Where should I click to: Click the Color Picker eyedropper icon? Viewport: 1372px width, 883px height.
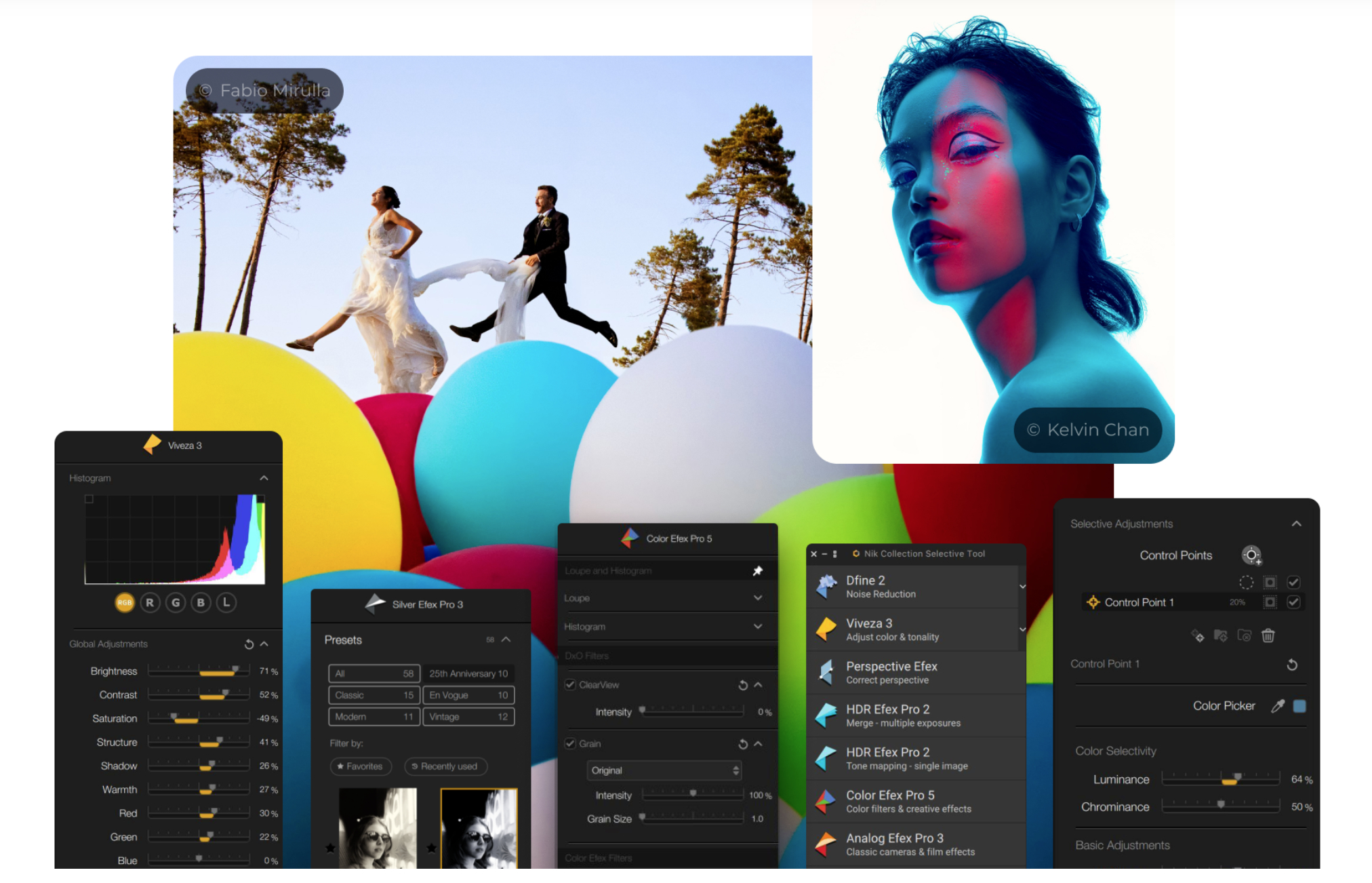1278,706
